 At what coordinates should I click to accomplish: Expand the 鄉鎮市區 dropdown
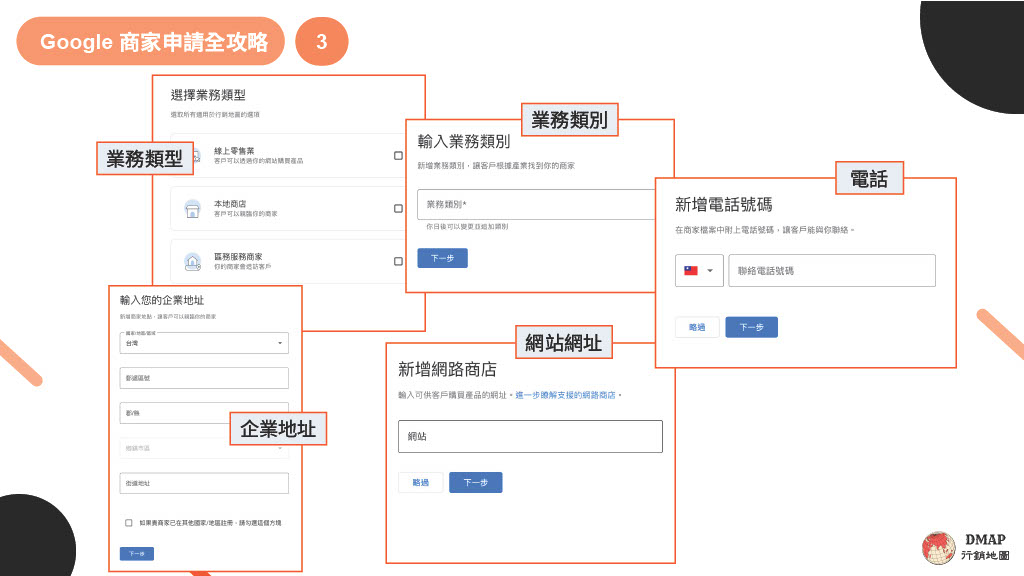click(204, 448)
